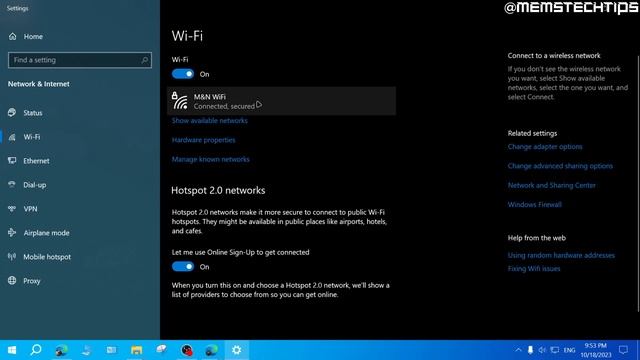Click the M&N WiFi secured signal icon
The image size is (640, 360).
(x=180, y=101)
